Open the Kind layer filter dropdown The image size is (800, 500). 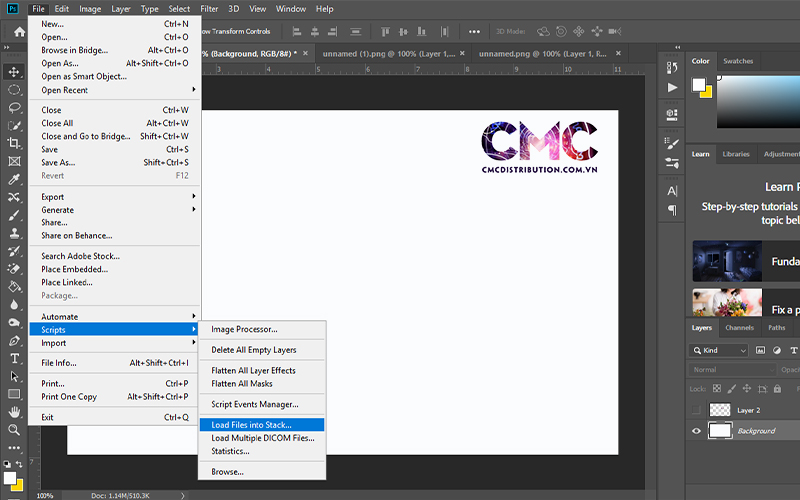719,350
